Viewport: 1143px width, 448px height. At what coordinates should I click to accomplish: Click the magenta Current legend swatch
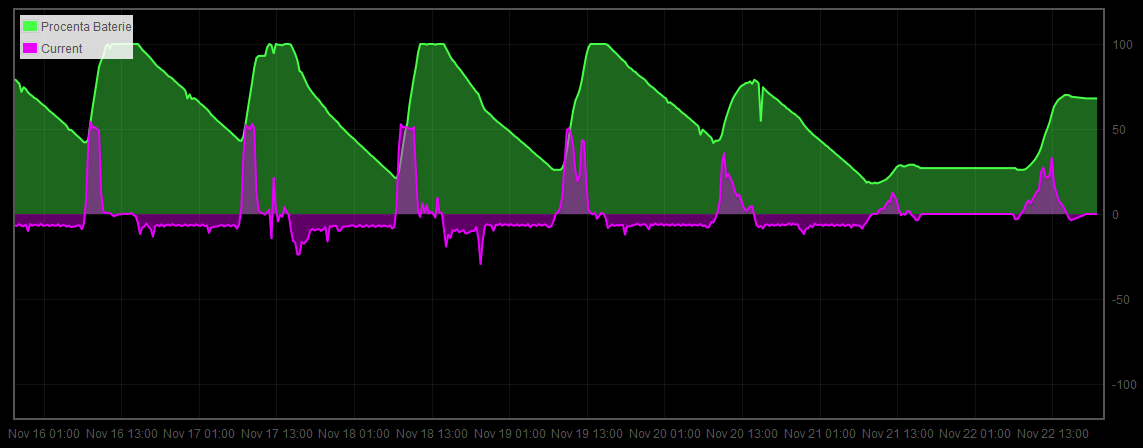coord(30,48)
